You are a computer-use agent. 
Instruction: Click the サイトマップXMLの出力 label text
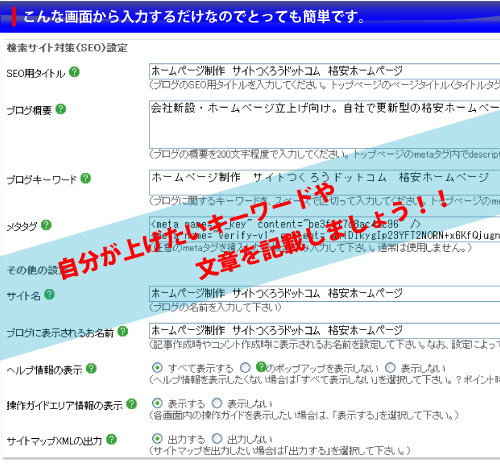[x=54, y=441]
